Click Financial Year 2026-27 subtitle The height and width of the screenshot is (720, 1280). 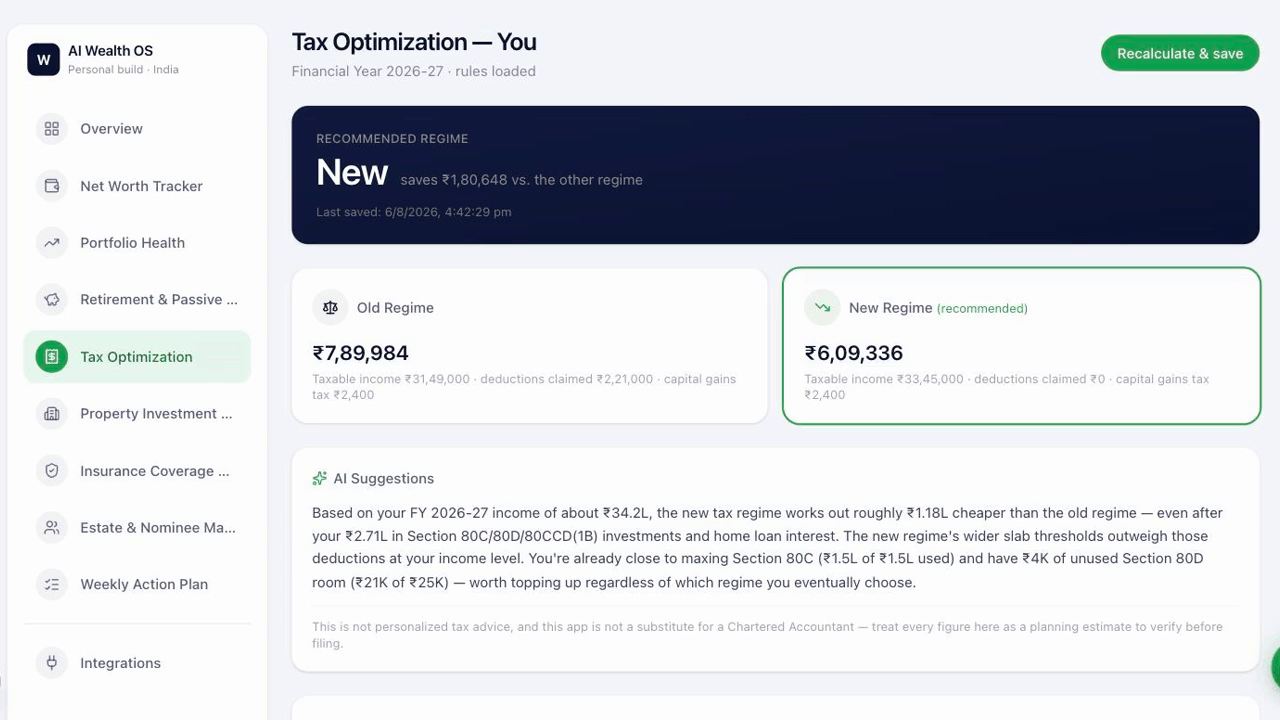click(x=414, y=71)
